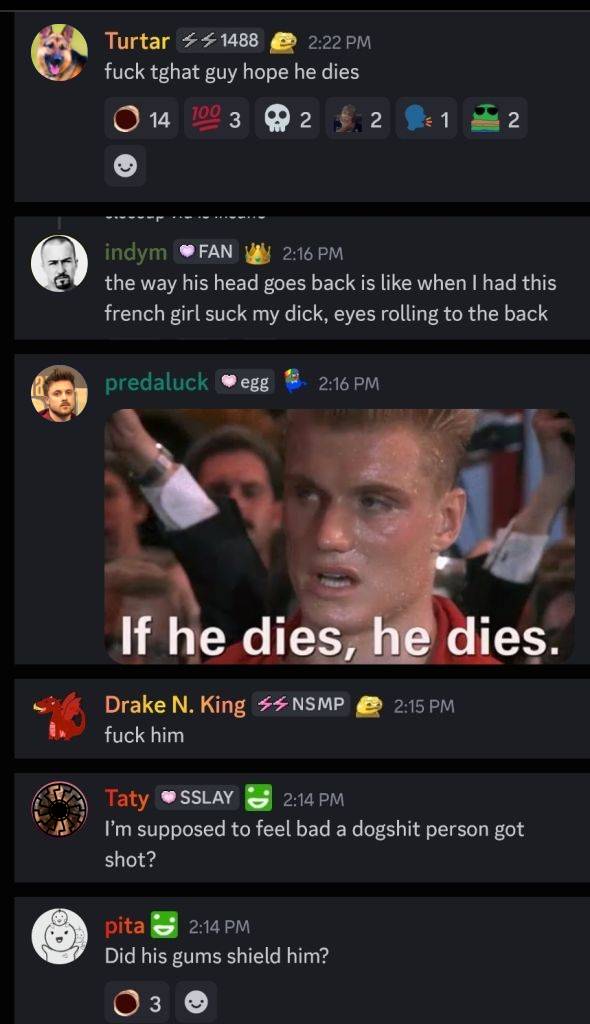Viewport: 590px width, 1024px height.
Task: Click the speaking head reaction with 1
Action: click(427, 120)
